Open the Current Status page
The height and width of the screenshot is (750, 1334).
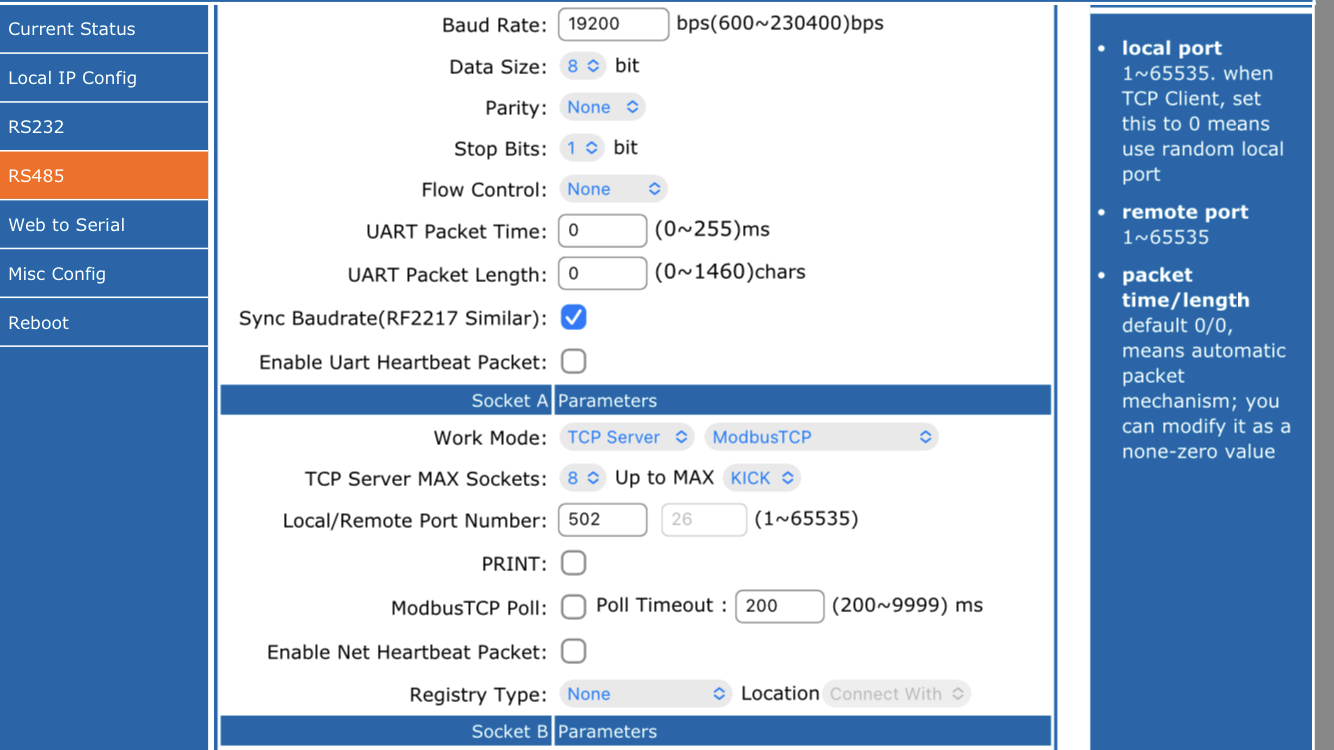pyautogui.click(x=104, y=29)
